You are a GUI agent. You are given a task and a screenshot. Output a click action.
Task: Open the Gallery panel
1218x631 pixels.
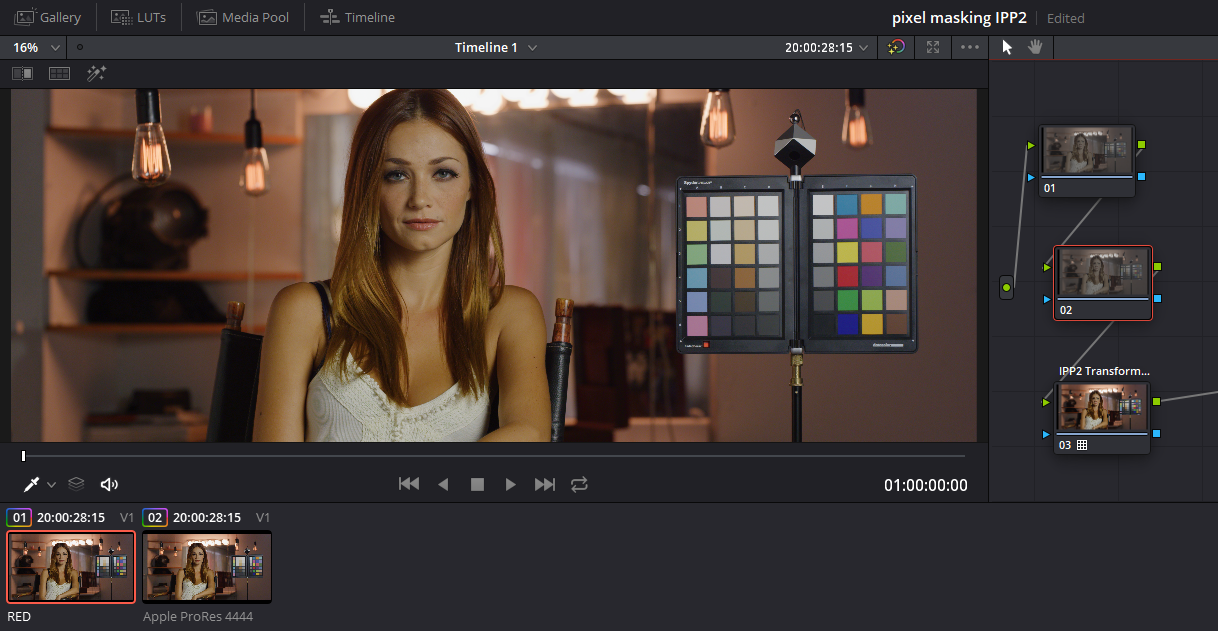tap(48, 17)
